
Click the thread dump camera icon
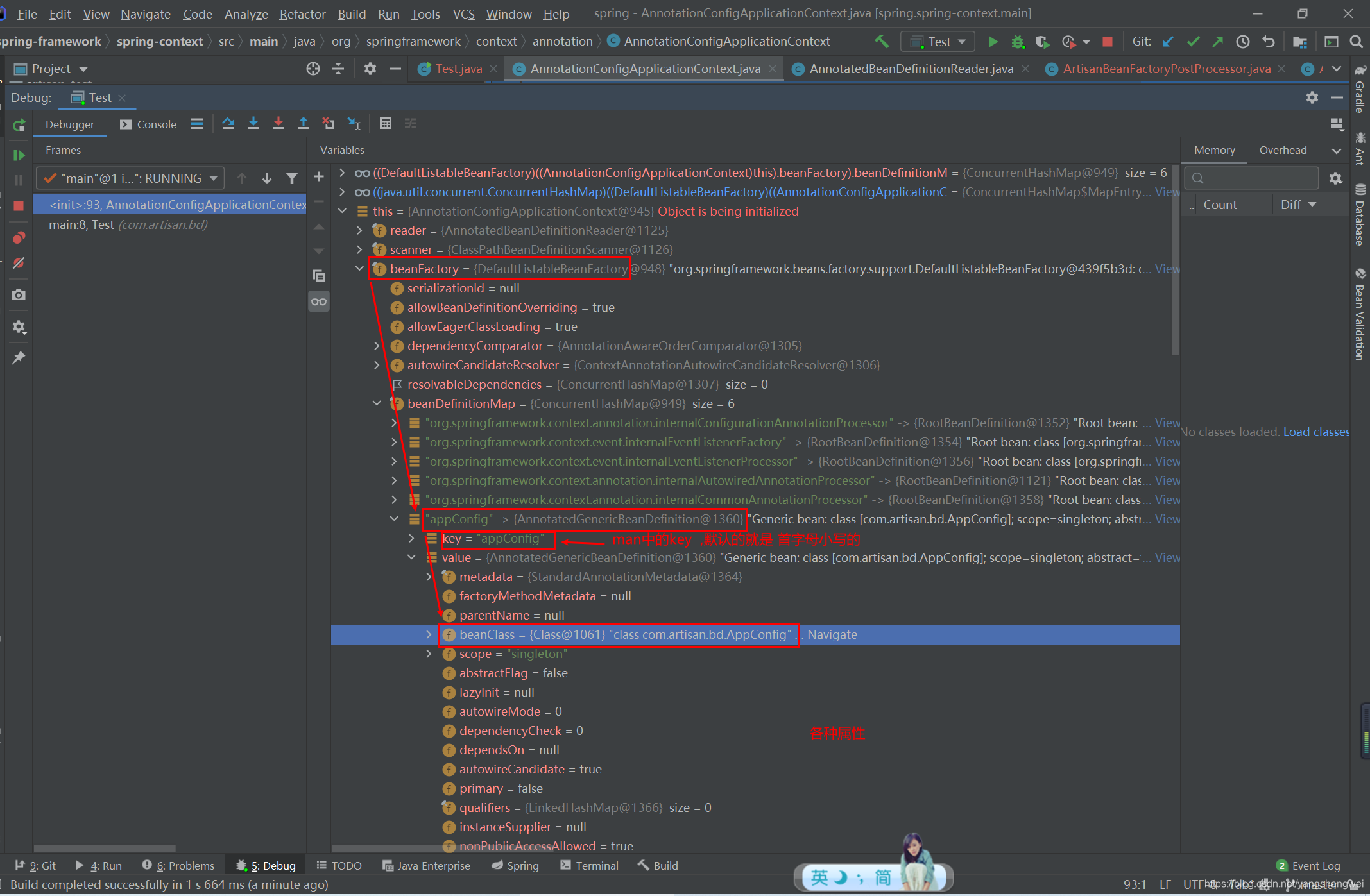19,295
